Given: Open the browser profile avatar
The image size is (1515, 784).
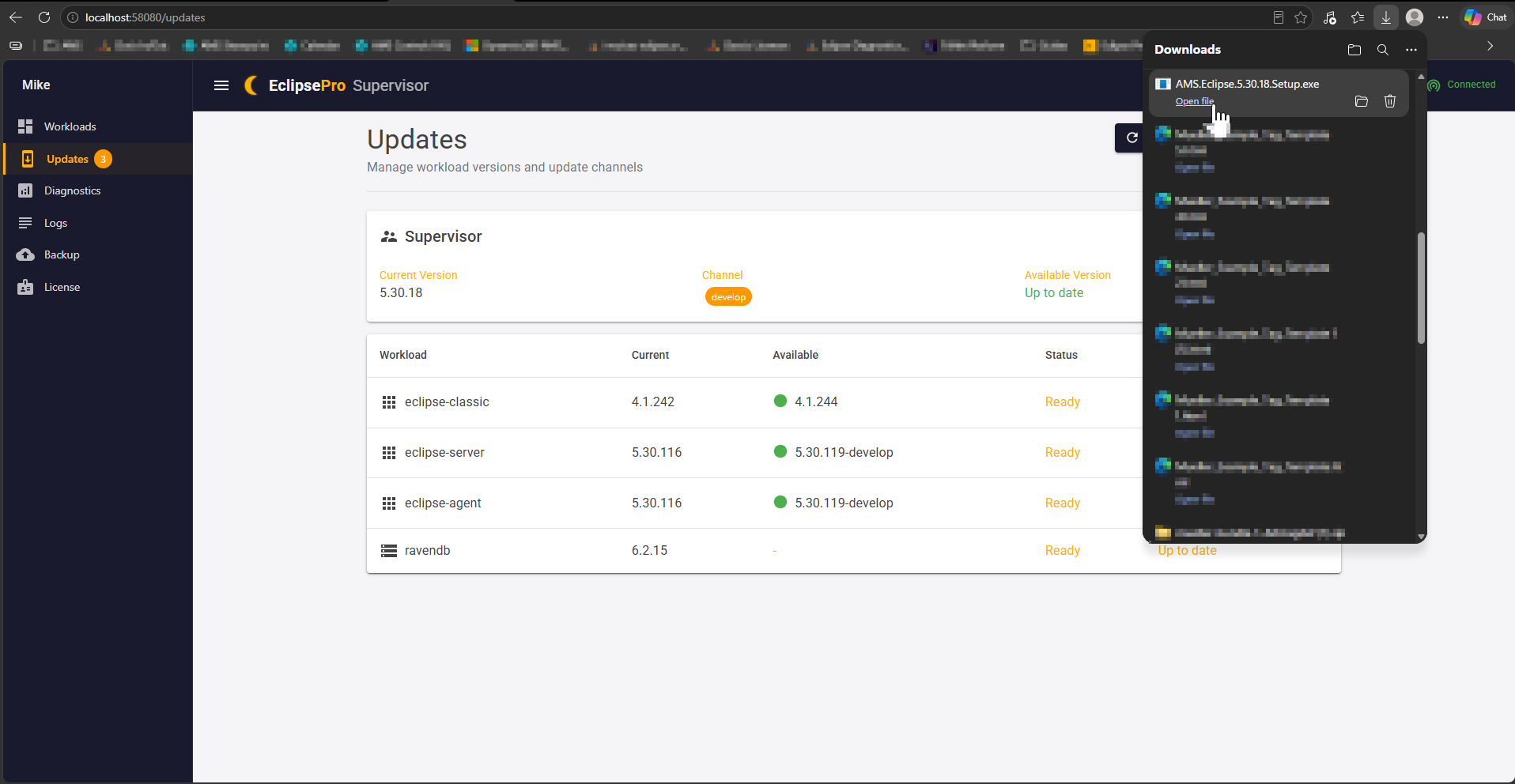Looking at the screenshot, I should point(1415,17).
